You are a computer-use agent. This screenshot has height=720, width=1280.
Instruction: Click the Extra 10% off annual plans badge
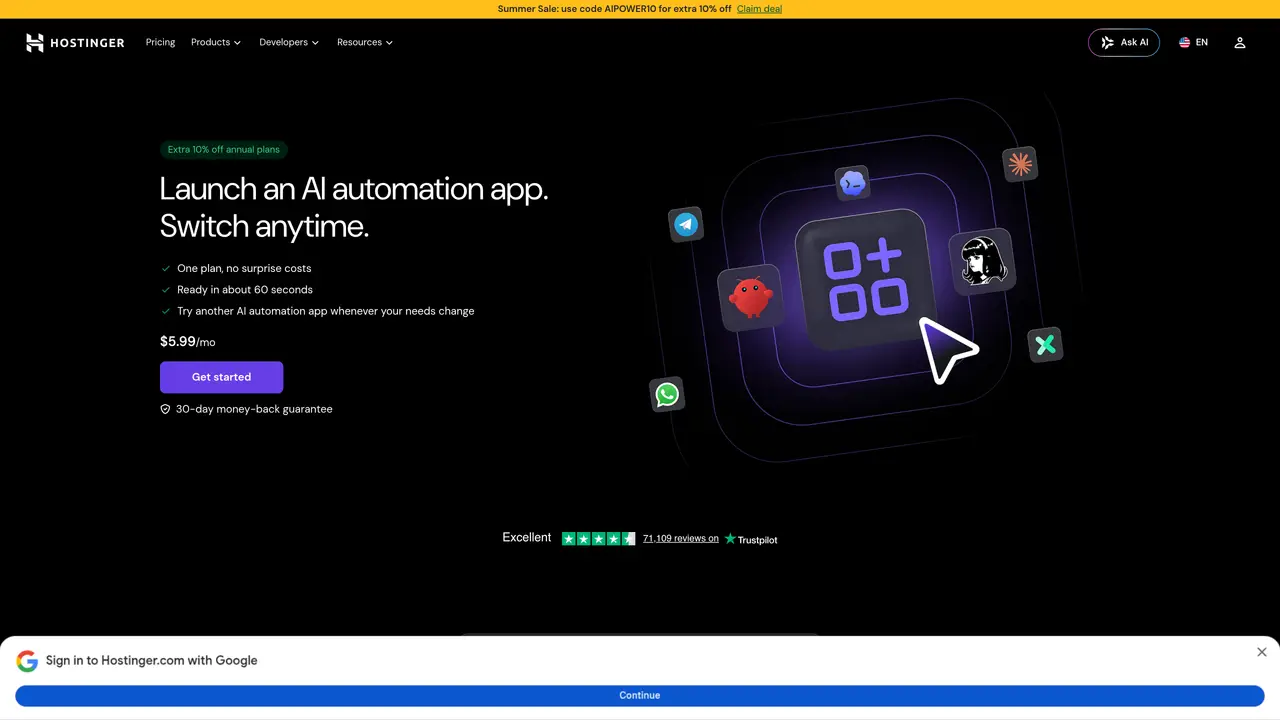(x=224, y=150)
